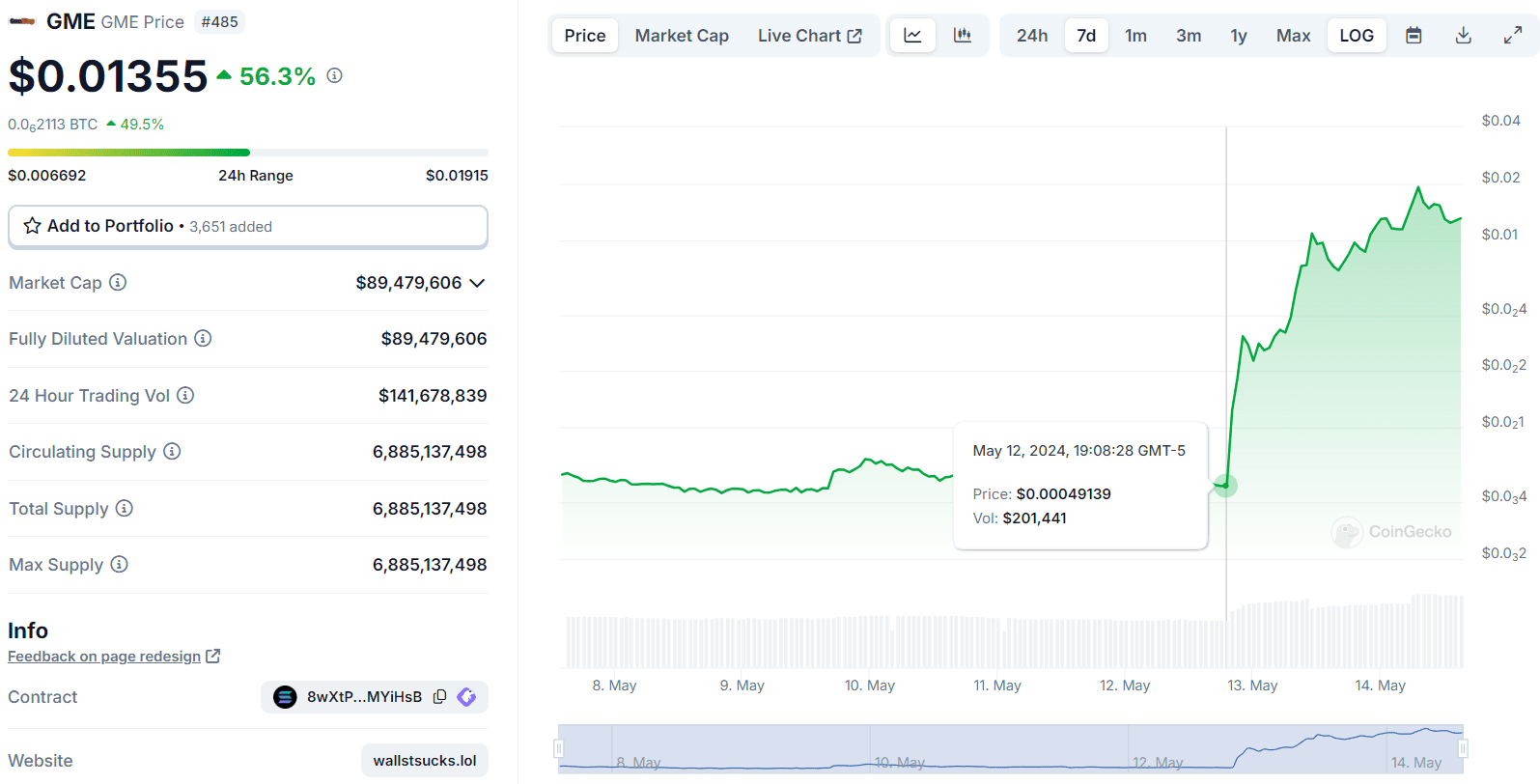Click the highlighted chart data point marker
This screenshot has width=1540, height=784.
pyautogui.click(x=1225, y=485)
